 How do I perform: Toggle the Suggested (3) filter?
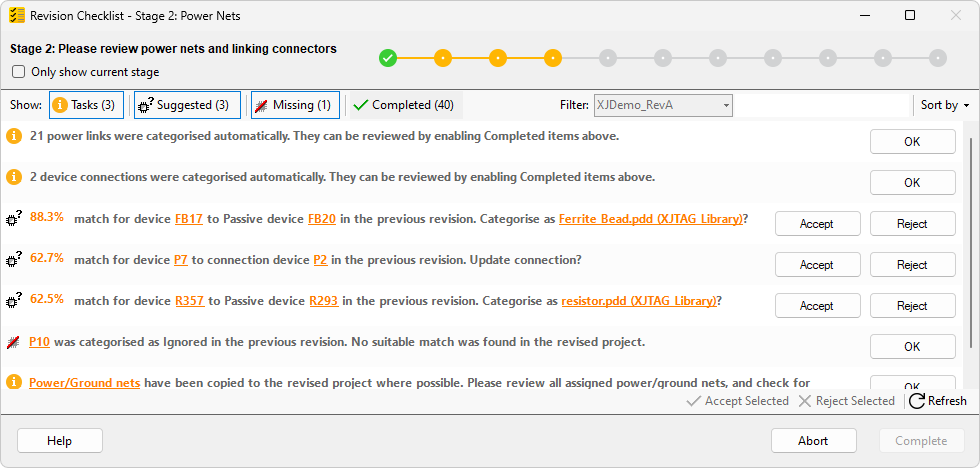pyautogui.click(x=187, y=105)
